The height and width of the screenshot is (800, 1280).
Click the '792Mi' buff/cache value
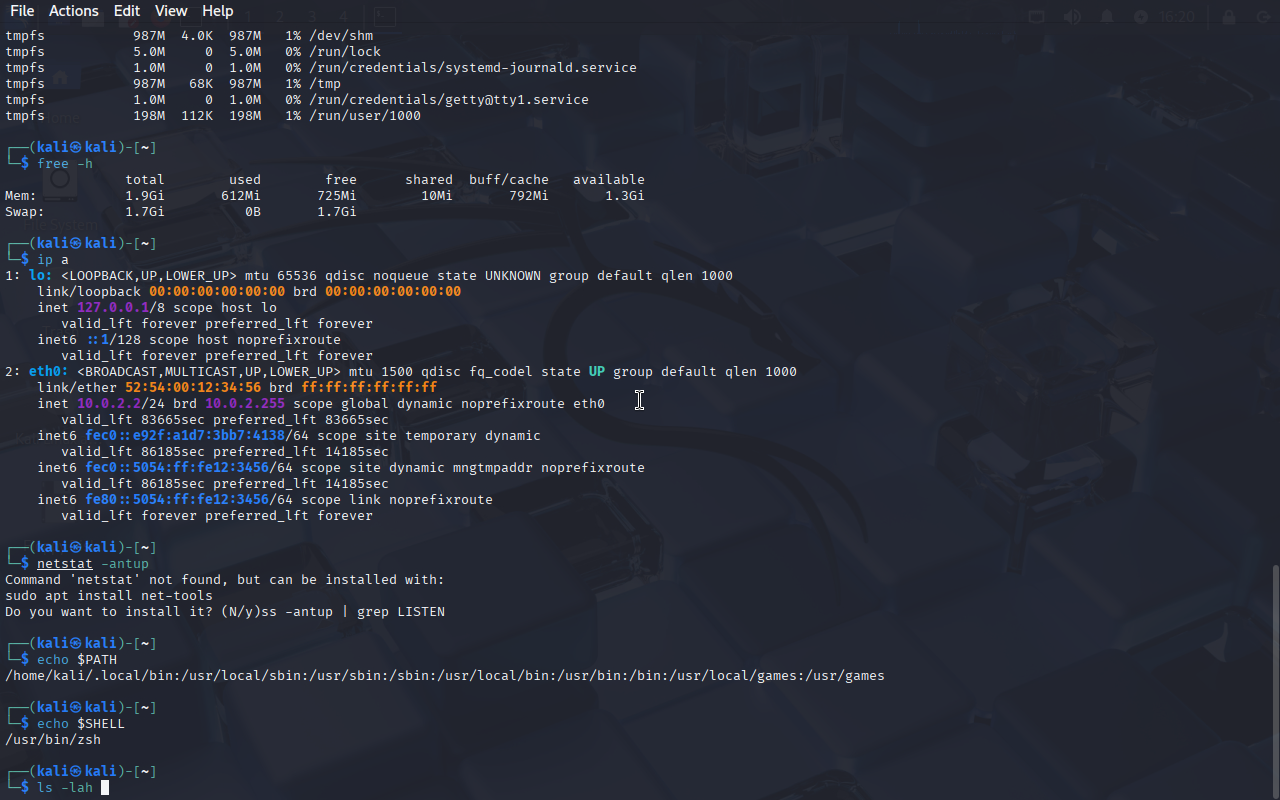(529, 196)
